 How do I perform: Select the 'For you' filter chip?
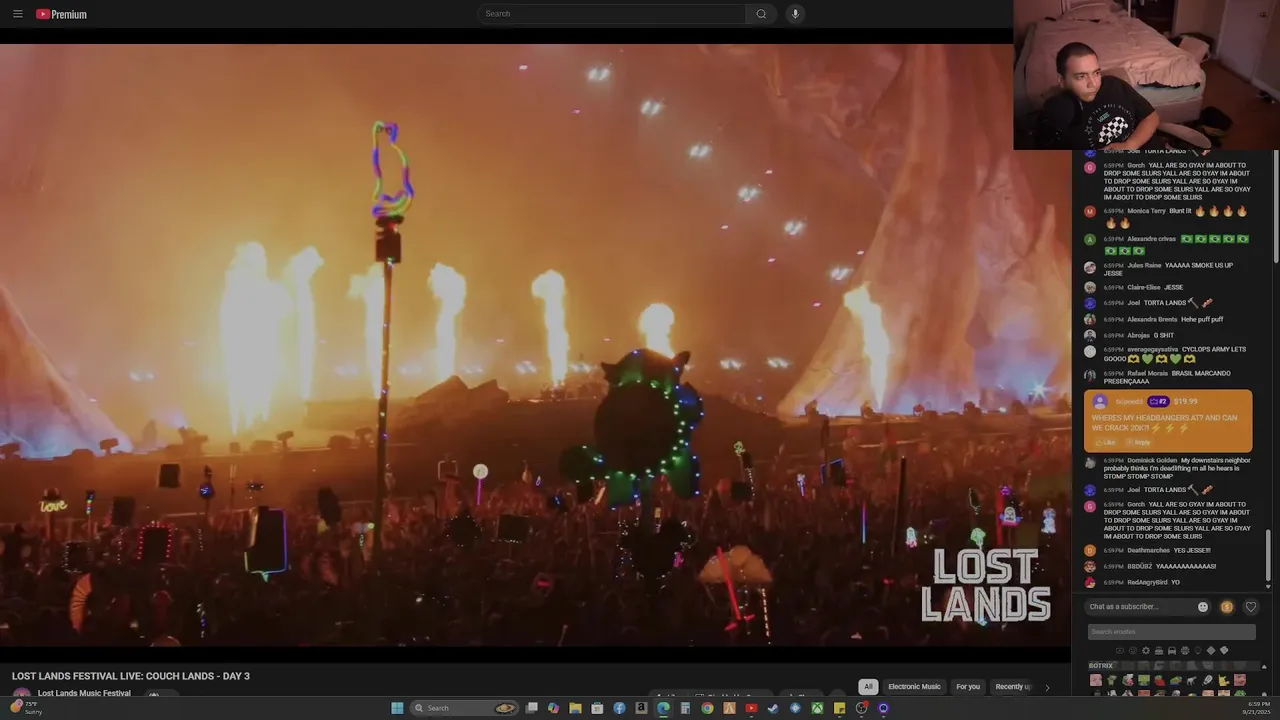point(968,687)
